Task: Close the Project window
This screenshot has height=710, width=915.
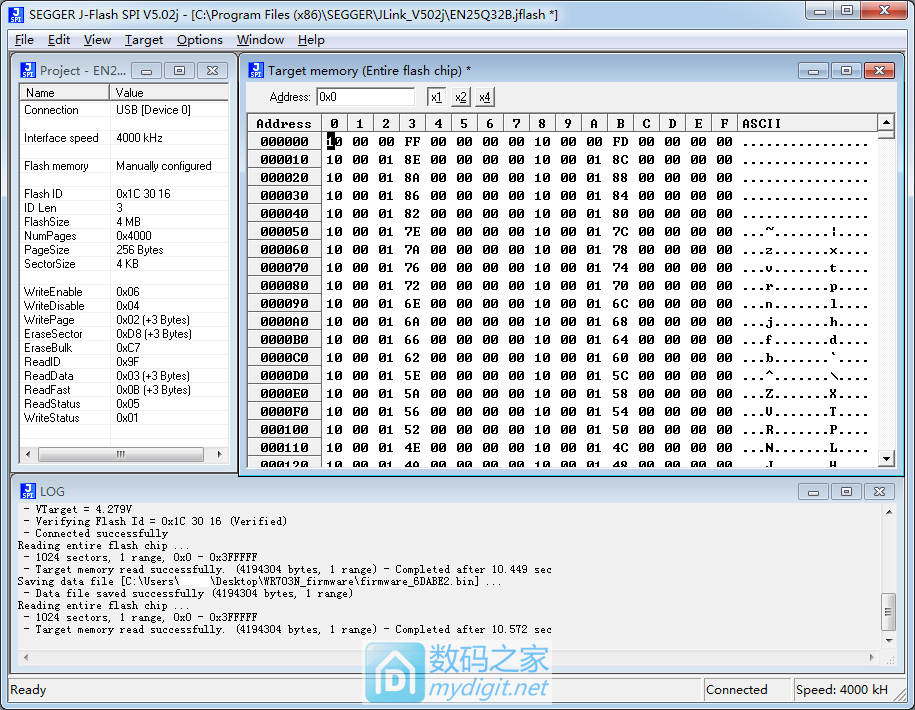Action: pyautogui.click(x=212, y=71)
